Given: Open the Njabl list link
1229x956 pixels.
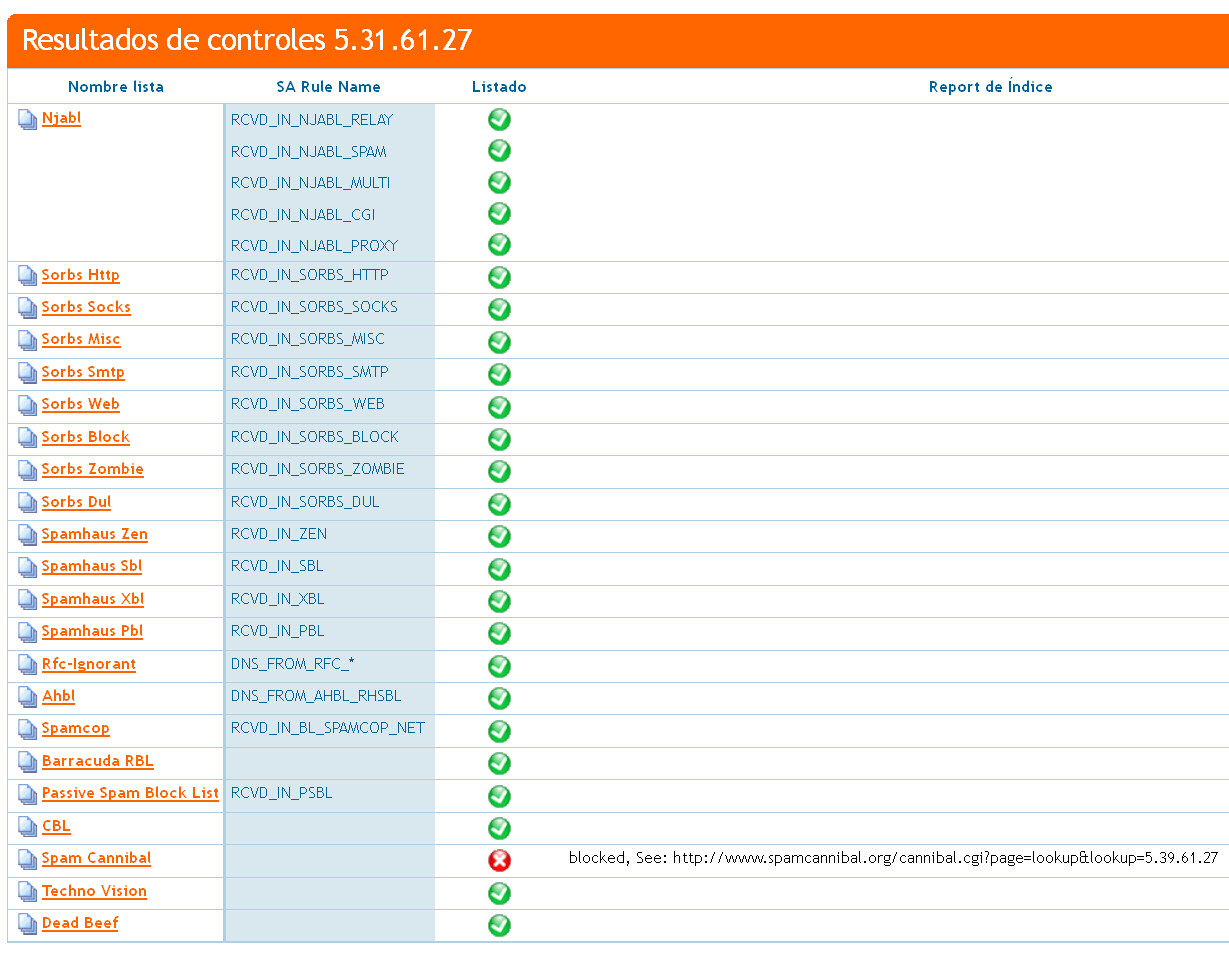Looking at the screenshot, I should pos(61,119).
